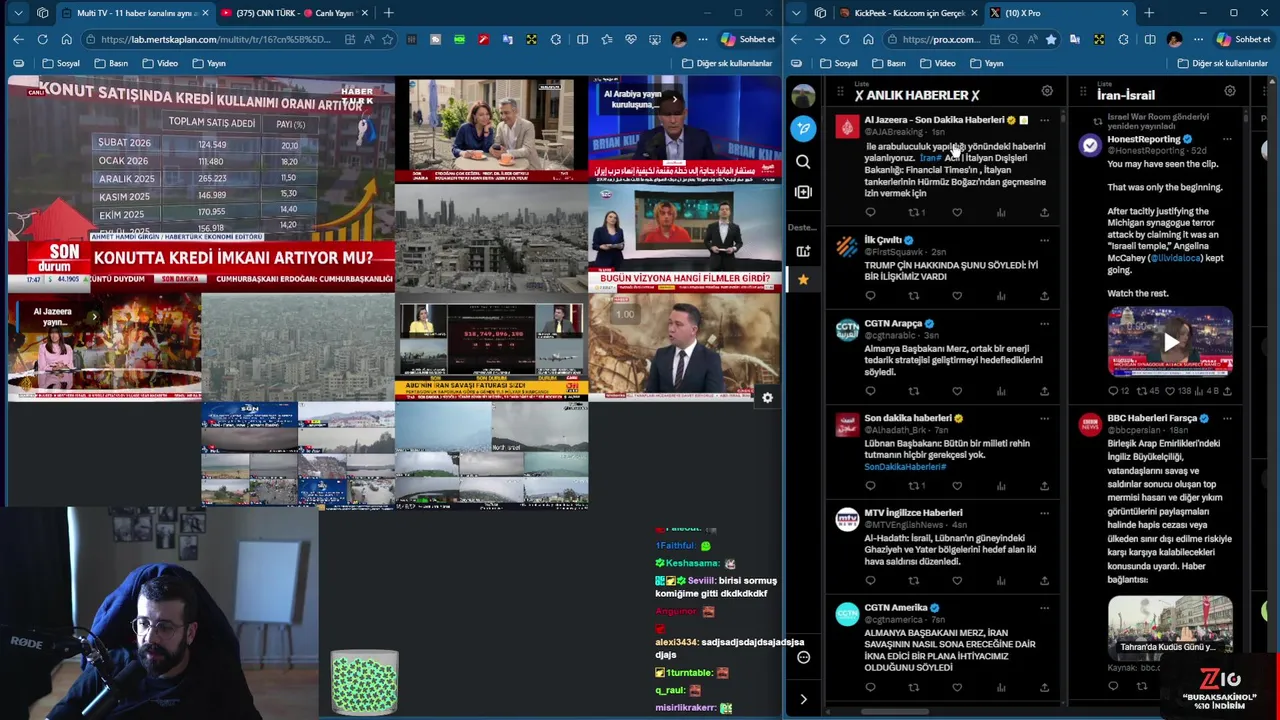Click SonDakikaHaberleri# hashtag link
This screenshot has height=720, width=1280.
tap(905, 467)
